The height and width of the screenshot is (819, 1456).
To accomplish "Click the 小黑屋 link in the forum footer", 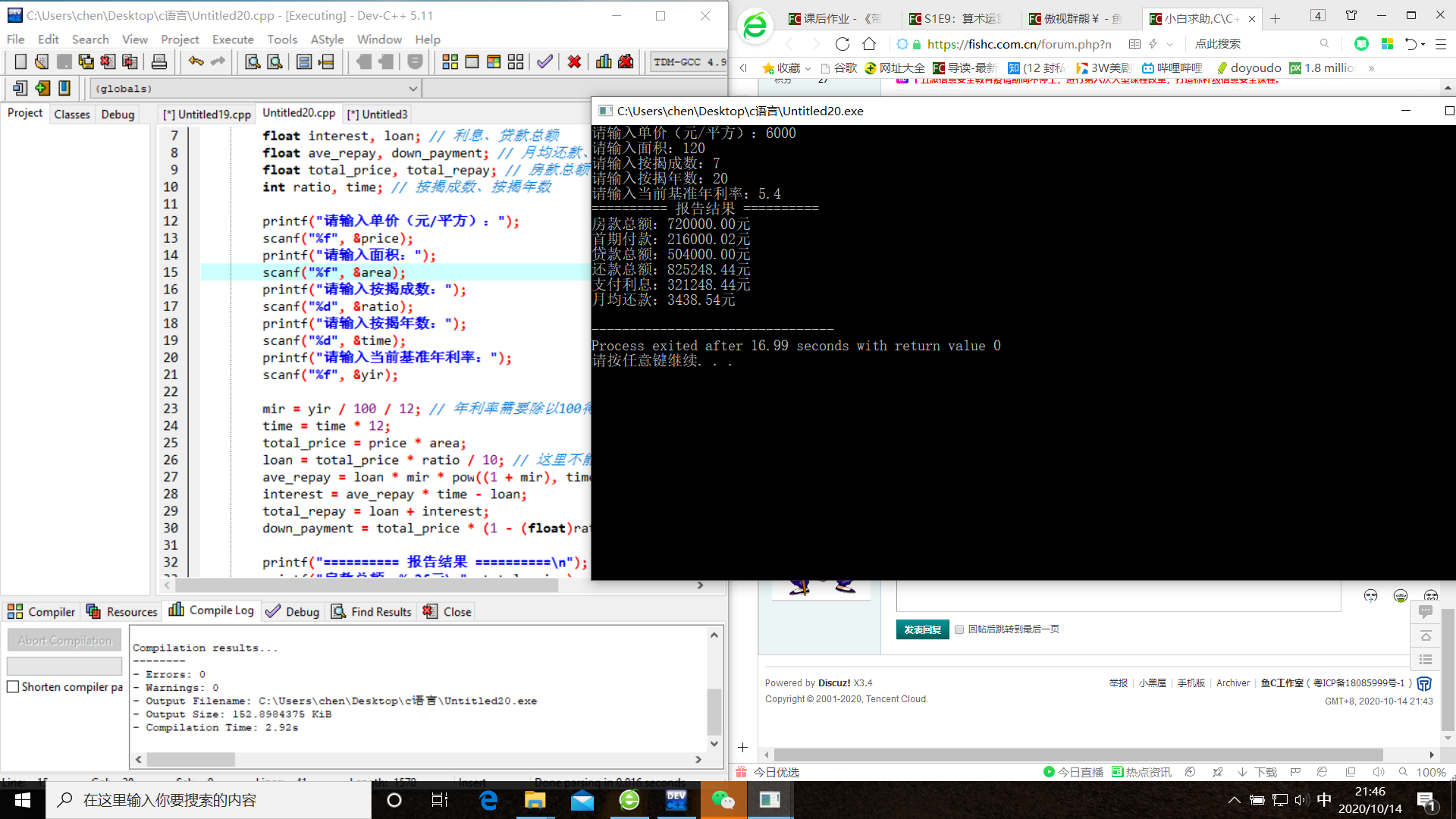I will point(1153,683).
